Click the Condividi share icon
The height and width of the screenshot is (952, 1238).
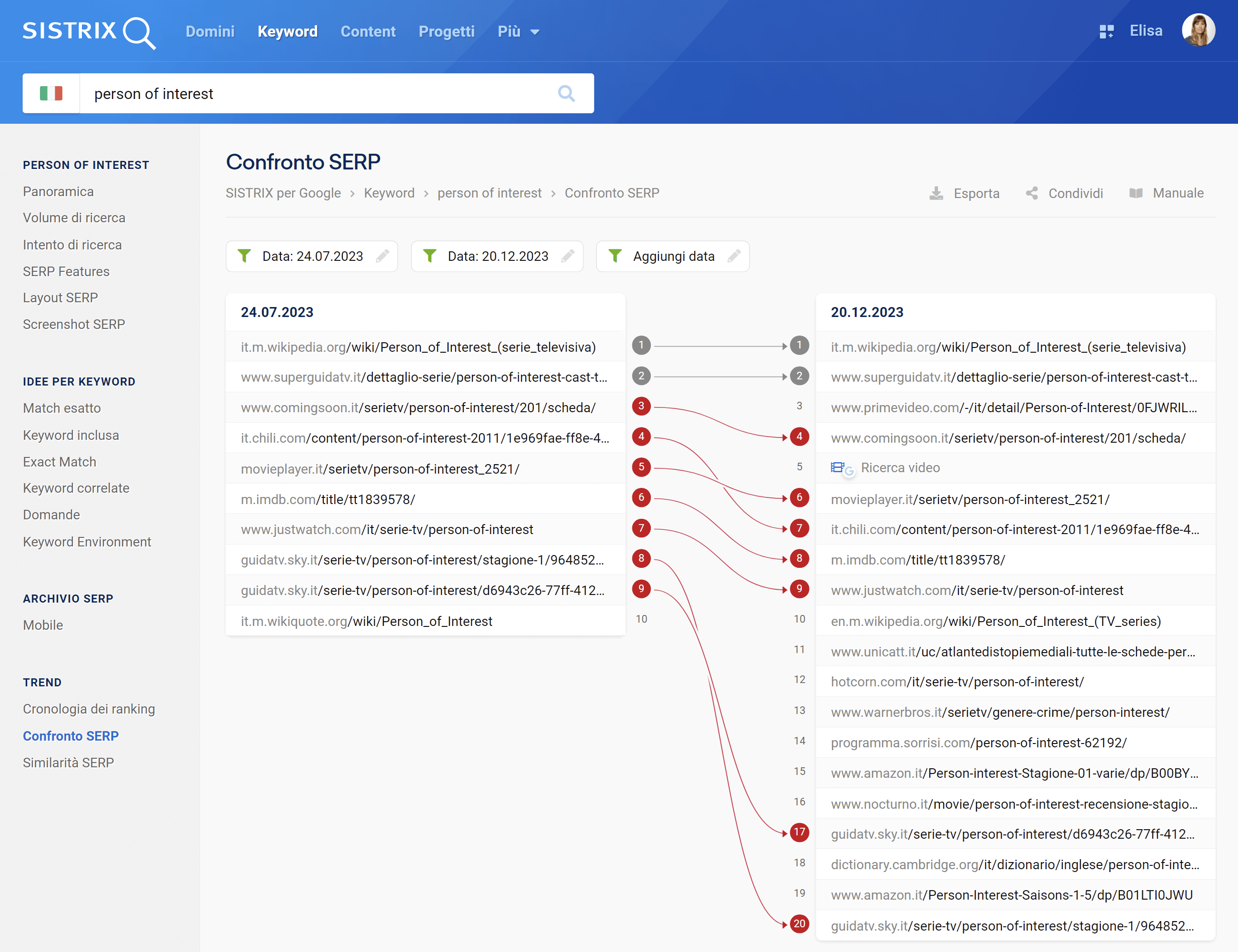1032,194
